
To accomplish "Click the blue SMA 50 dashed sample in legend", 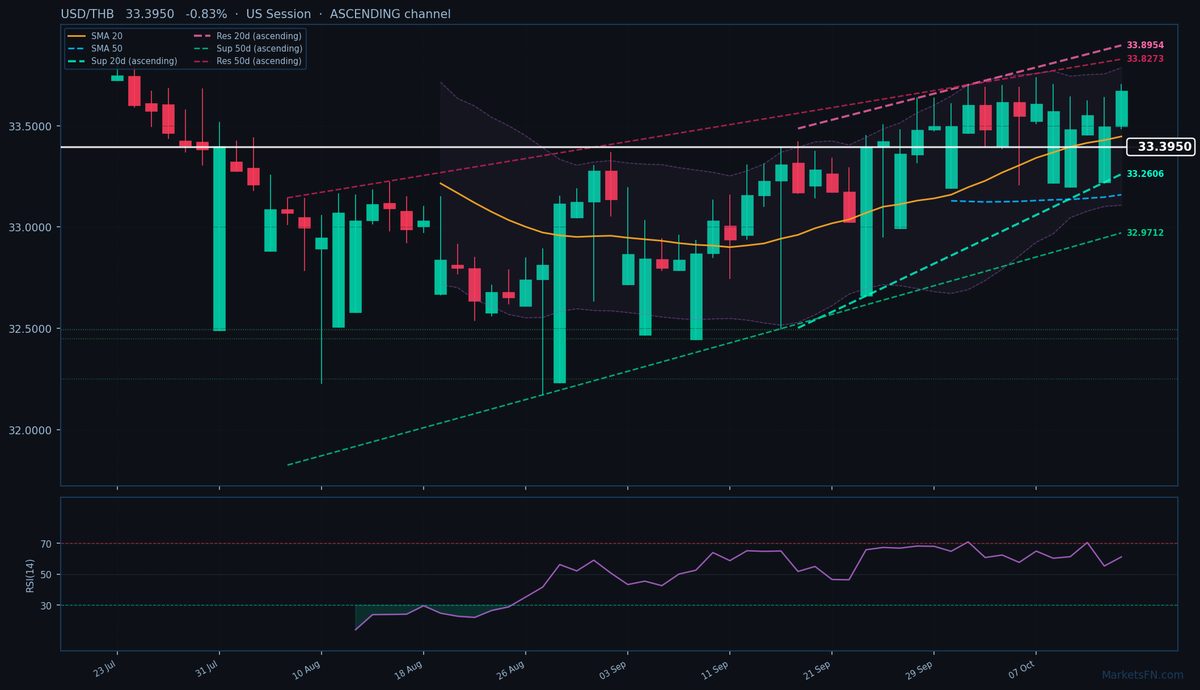I will 76,49.
